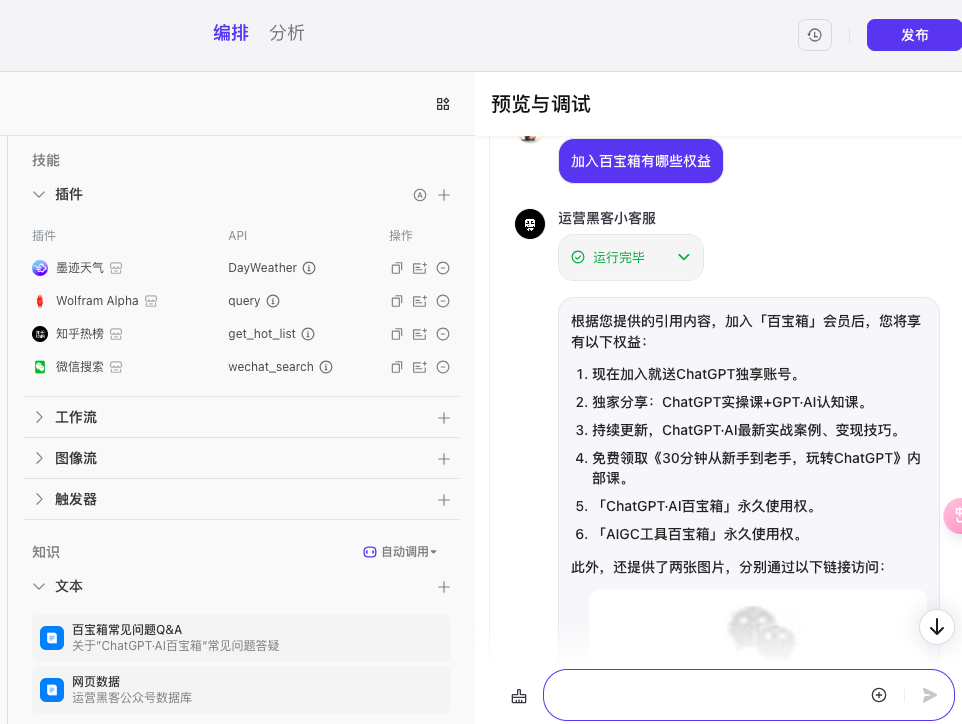The height and width of the screenshot is (724, 962).
Task: Show info for DayWeather API
Action: point(309,268)
